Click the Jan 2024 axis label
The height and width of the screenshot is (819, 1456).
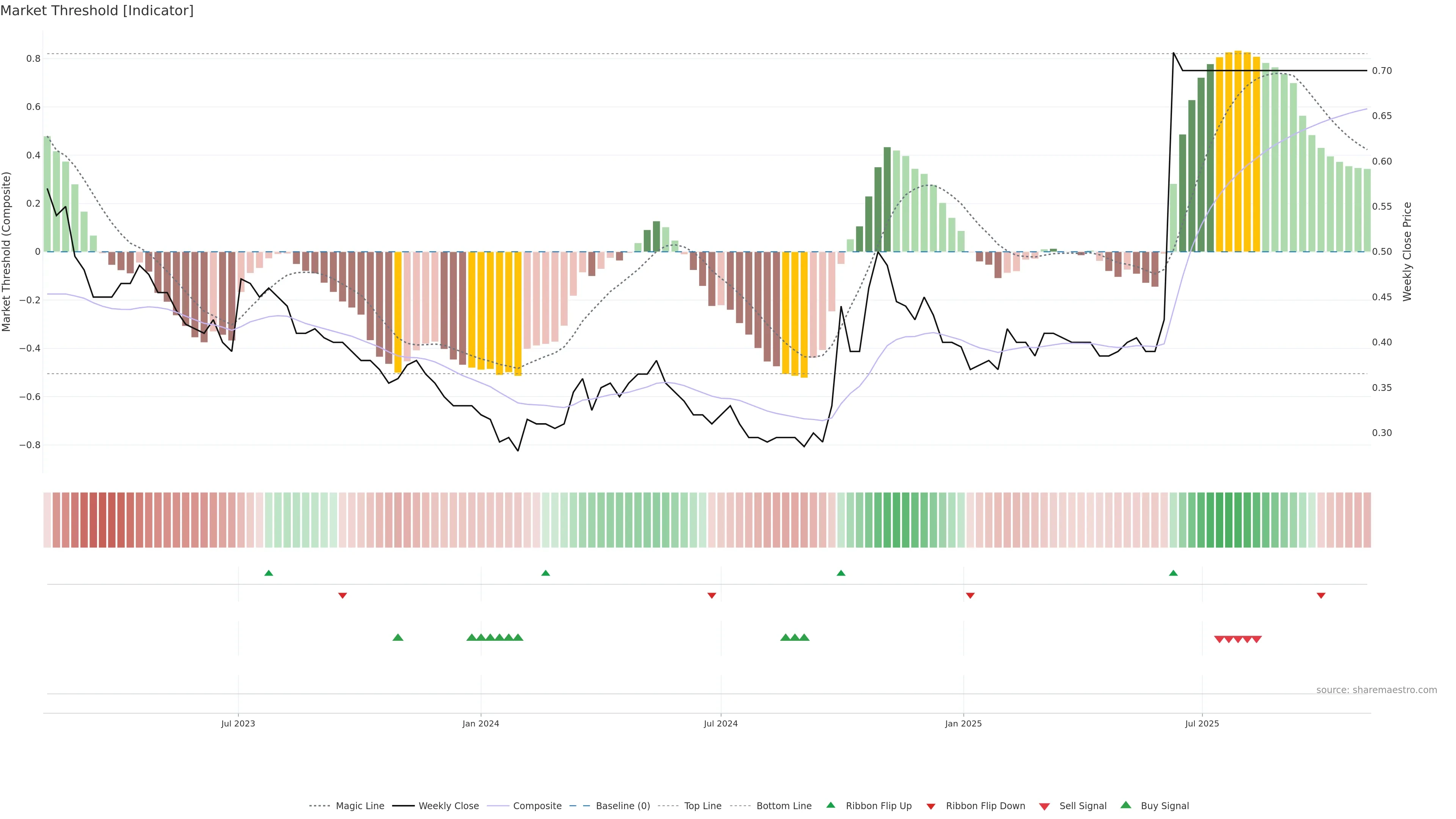[480, 723]
